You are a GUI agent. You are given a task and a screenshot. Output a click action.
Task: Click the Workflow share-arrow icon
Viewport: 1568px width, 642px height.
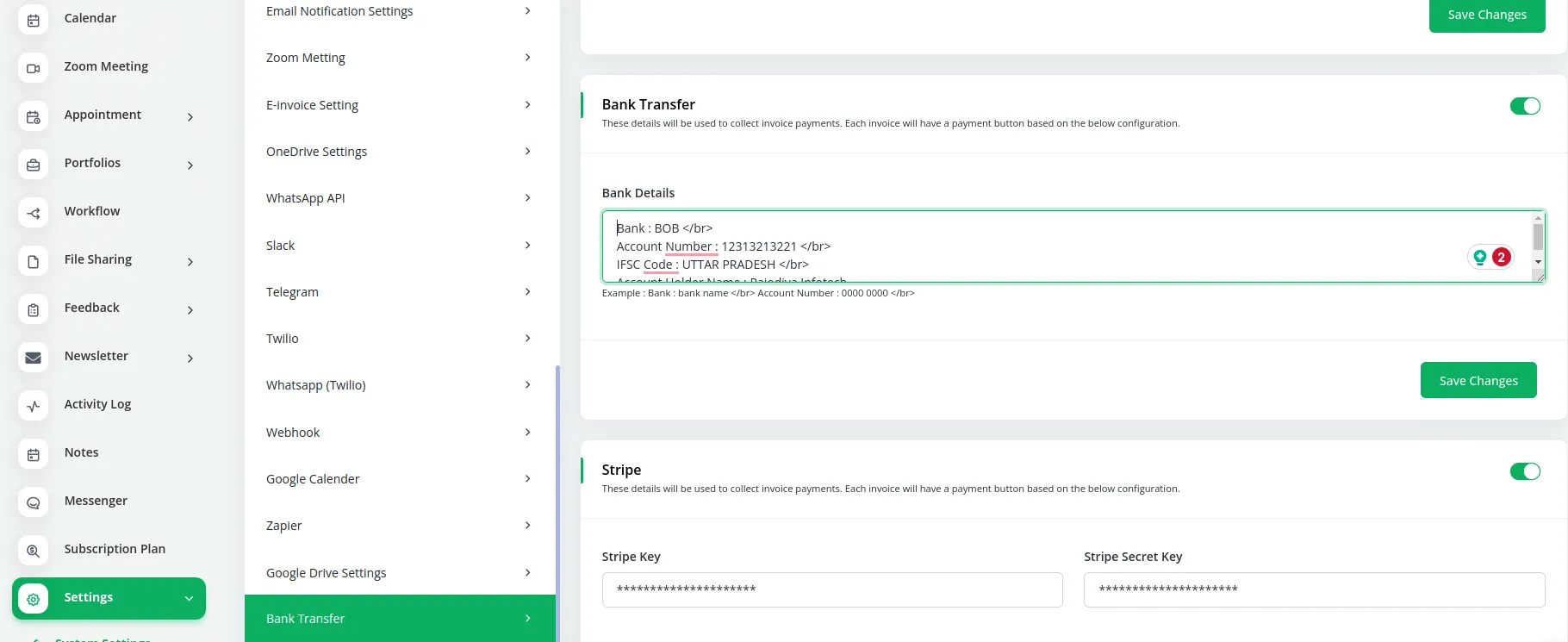click(x=33, y=213)
